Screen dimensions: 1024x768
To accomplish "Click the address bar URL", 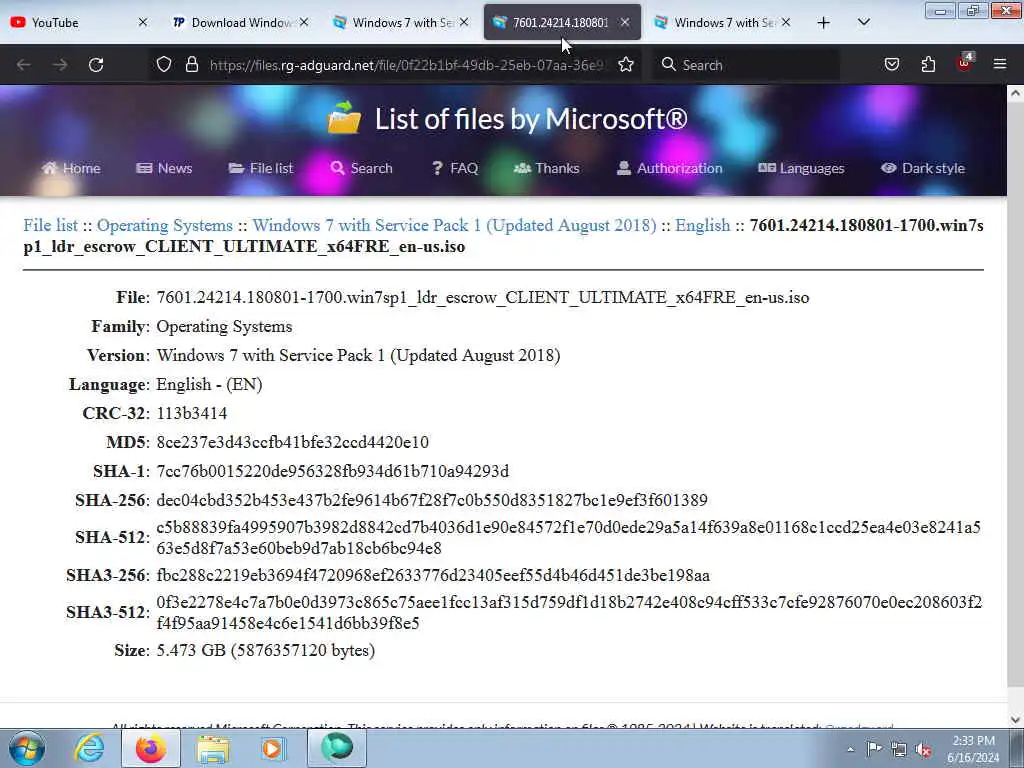I will (x=406, y=65).
